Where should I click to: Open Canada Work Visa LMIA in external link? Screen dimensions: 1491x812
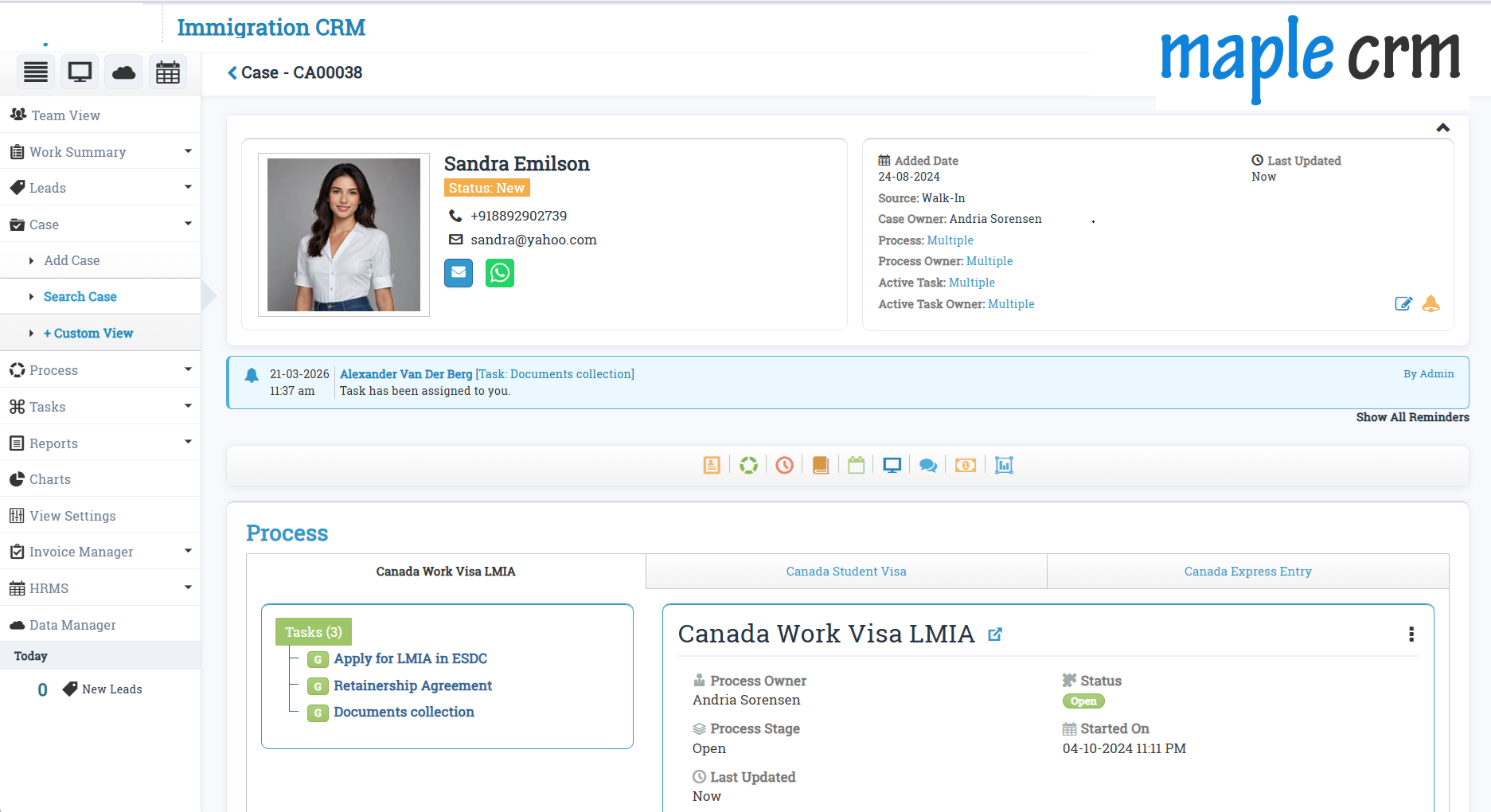pyautogui.click(x=995, y=634)
